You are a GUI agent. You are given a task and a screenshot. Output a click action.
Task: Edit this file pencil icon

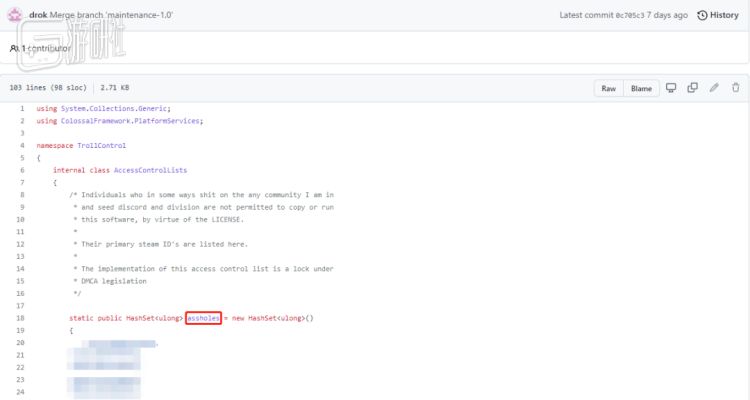[714, 88]
